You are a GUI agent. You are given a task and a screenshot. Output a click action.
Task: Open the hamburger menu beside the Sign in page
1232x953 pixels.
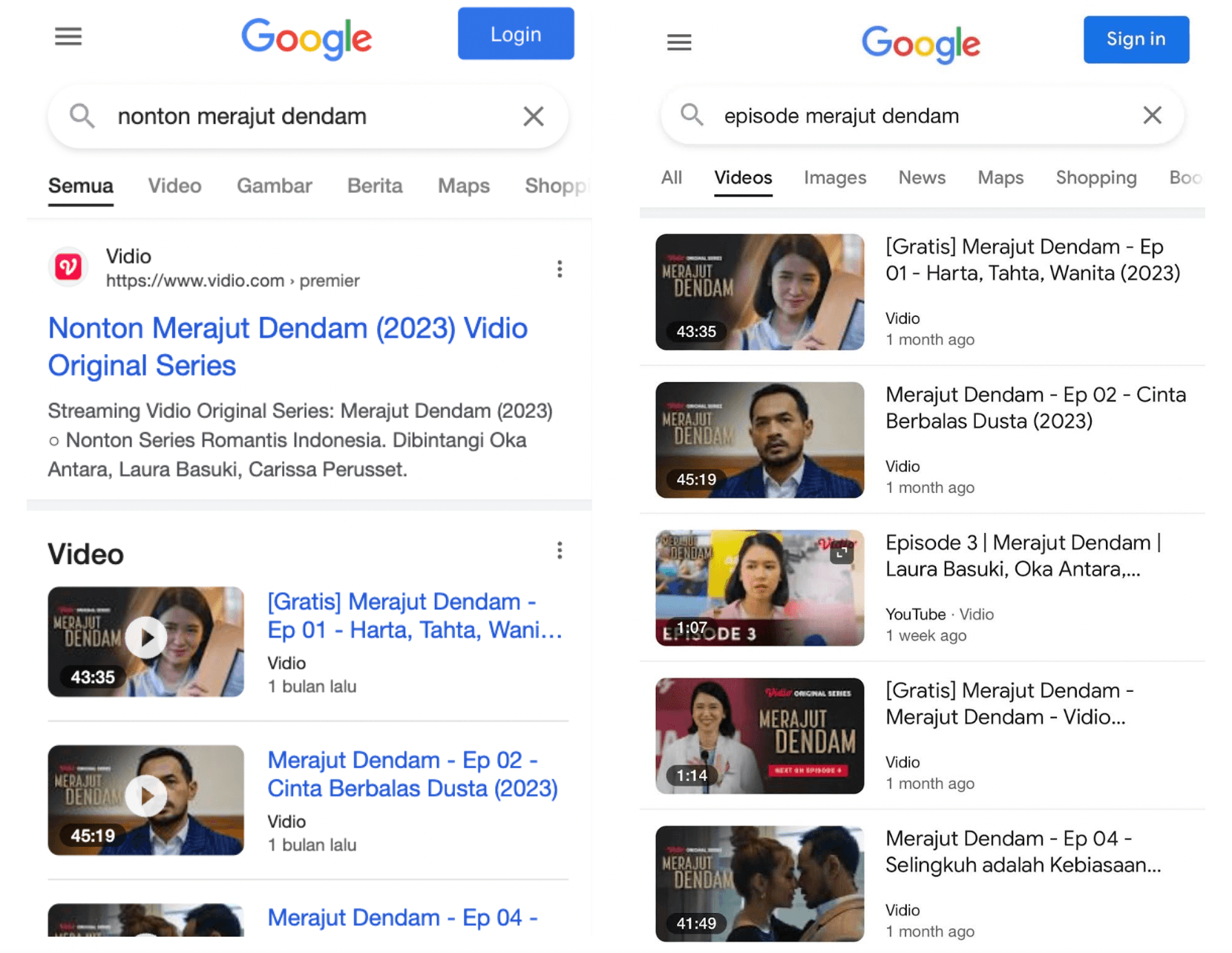click(x=678, y=42)
